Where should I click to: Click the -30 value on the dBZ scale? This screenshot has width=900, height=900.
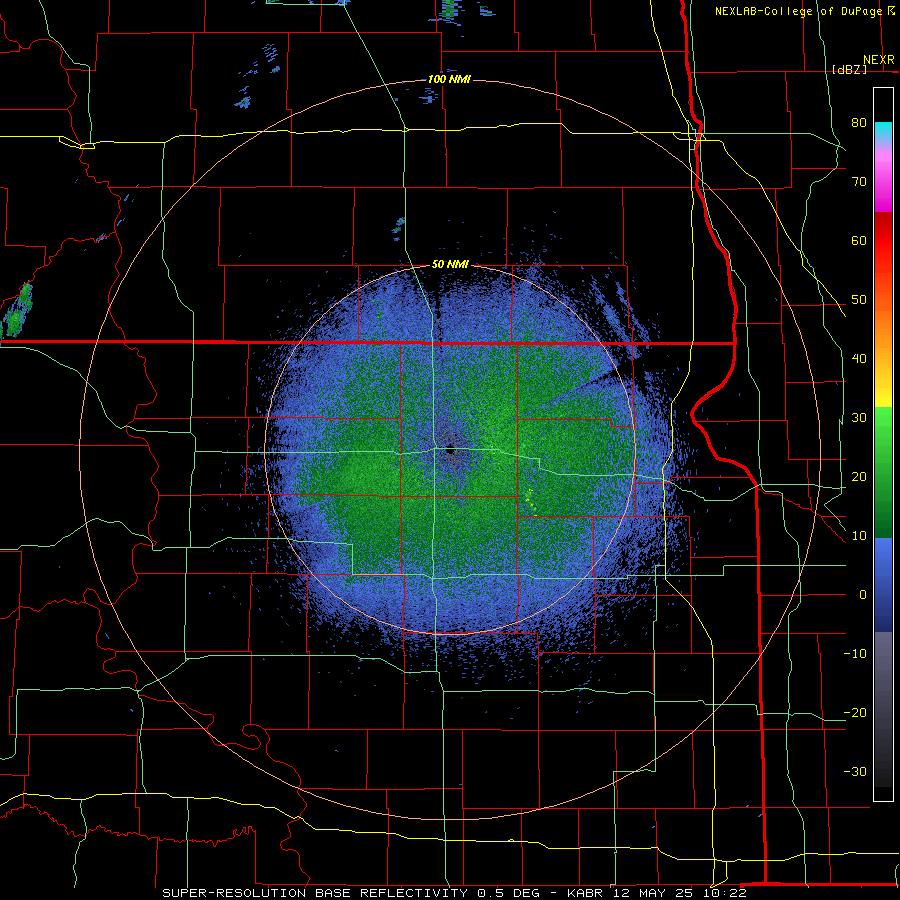(x=855, y=772)
